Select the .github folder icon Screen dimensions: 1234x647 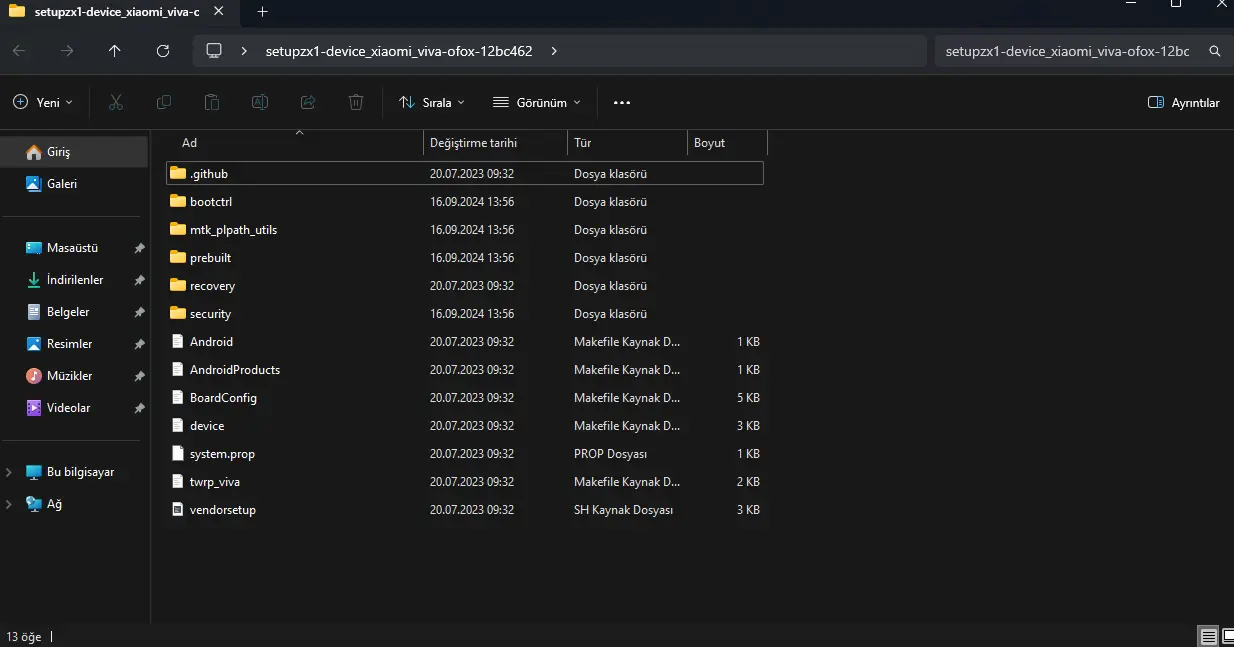coord(178,173)
